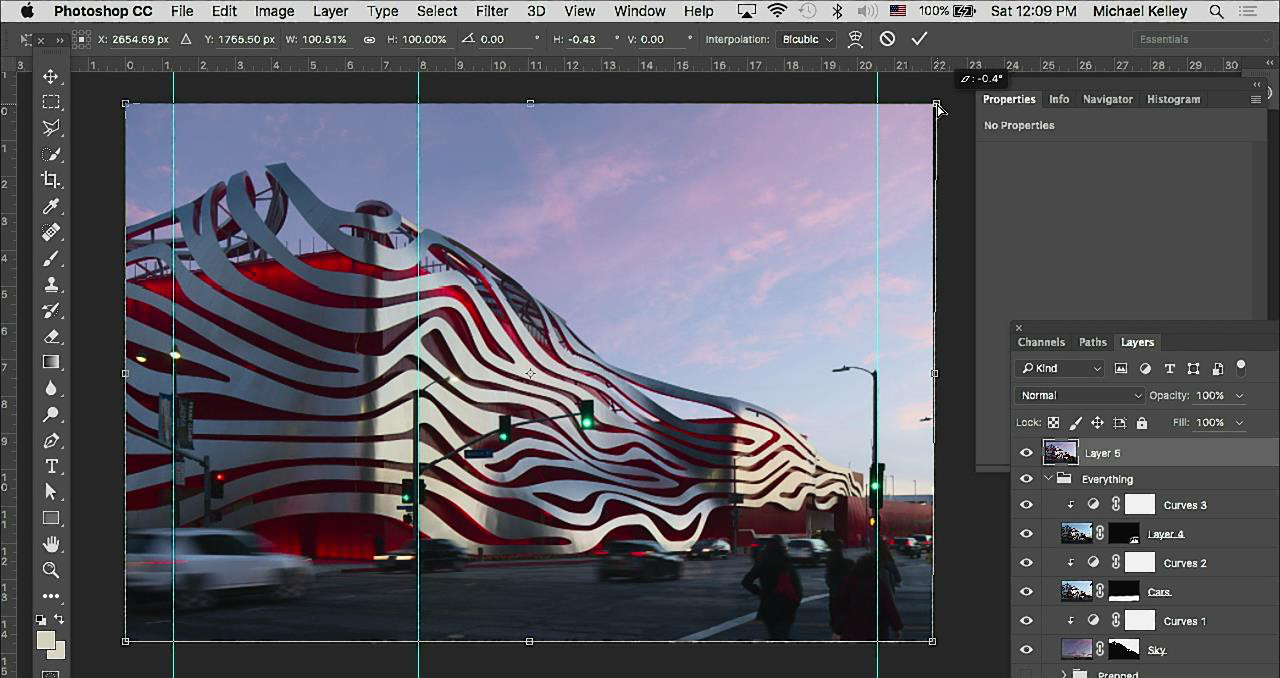Select the Quick Selection tool
The image size is (1280, 678).
51,155
